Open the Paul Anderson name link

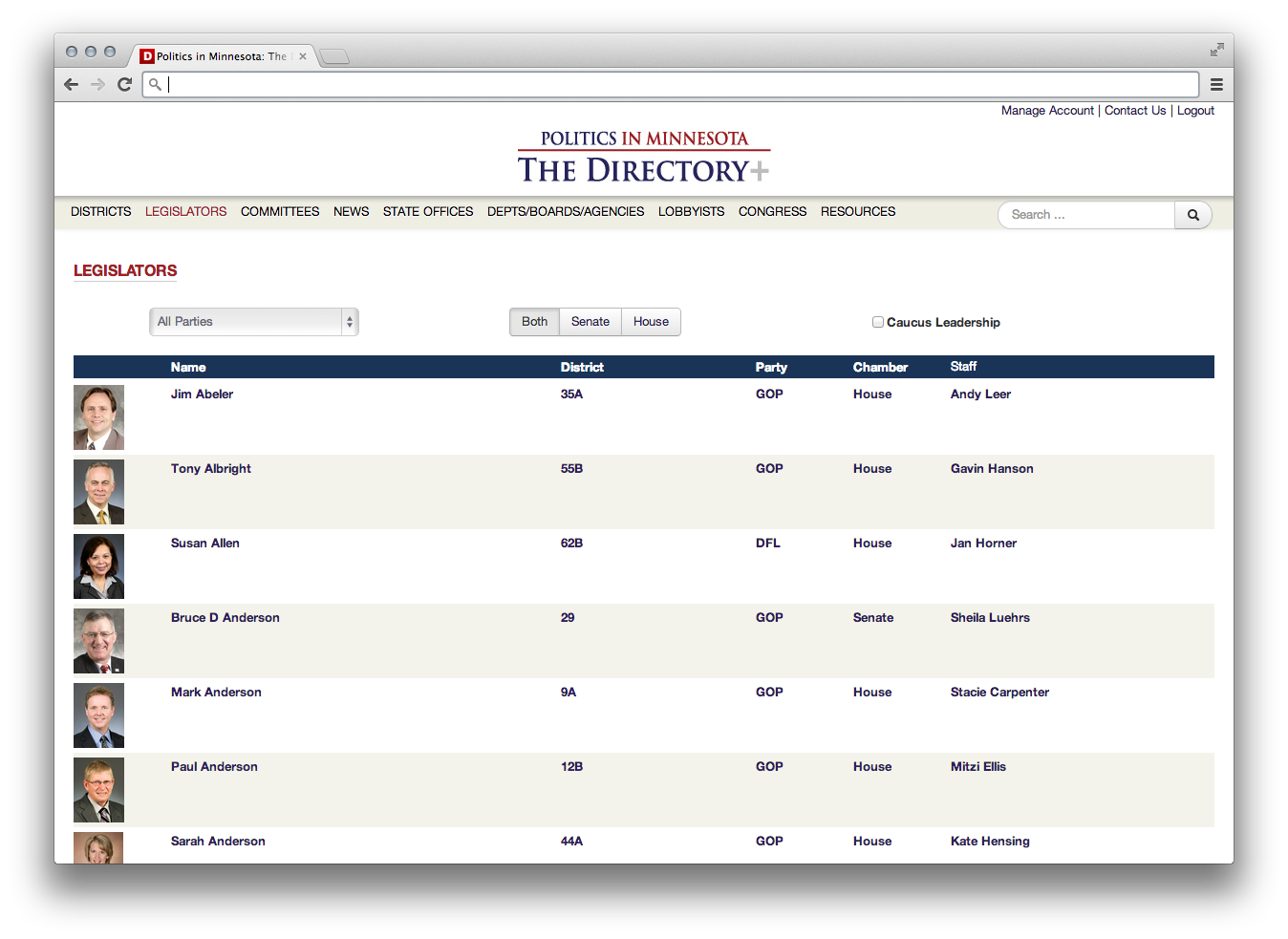[x=214, y=766]
